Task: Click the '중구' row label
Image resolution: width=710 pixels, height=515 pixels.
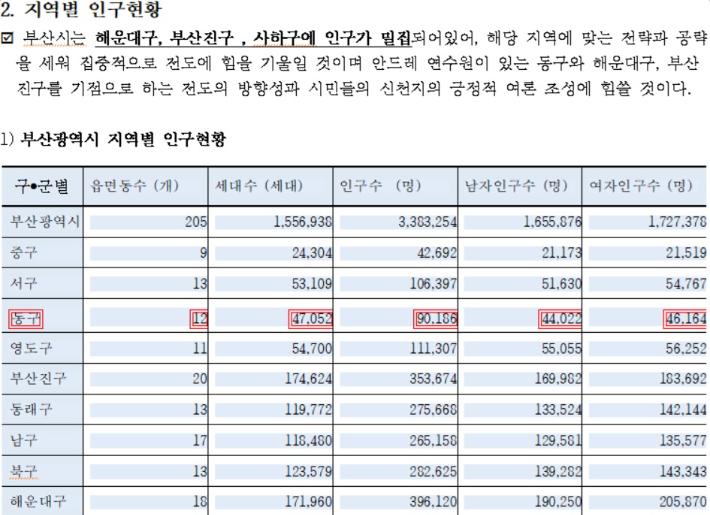Action: point(24,252)
